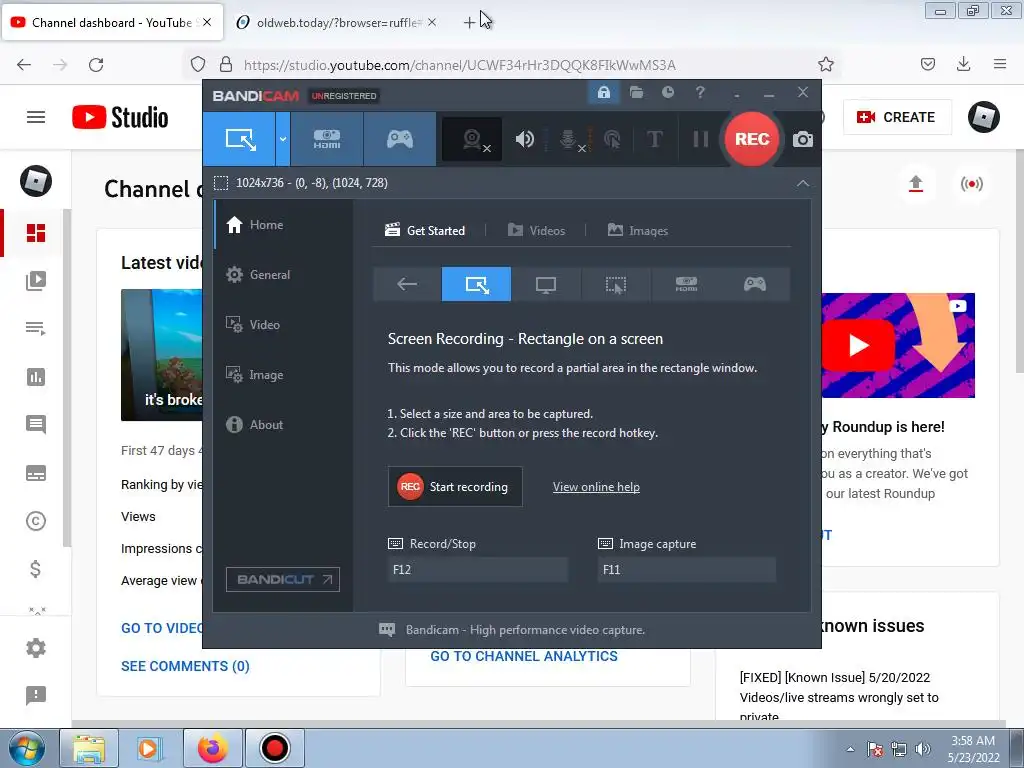The image size is (1024, 768).
Task: Open the output folder icon in Bandicam title bar
Action: click(x=636, y=92)
